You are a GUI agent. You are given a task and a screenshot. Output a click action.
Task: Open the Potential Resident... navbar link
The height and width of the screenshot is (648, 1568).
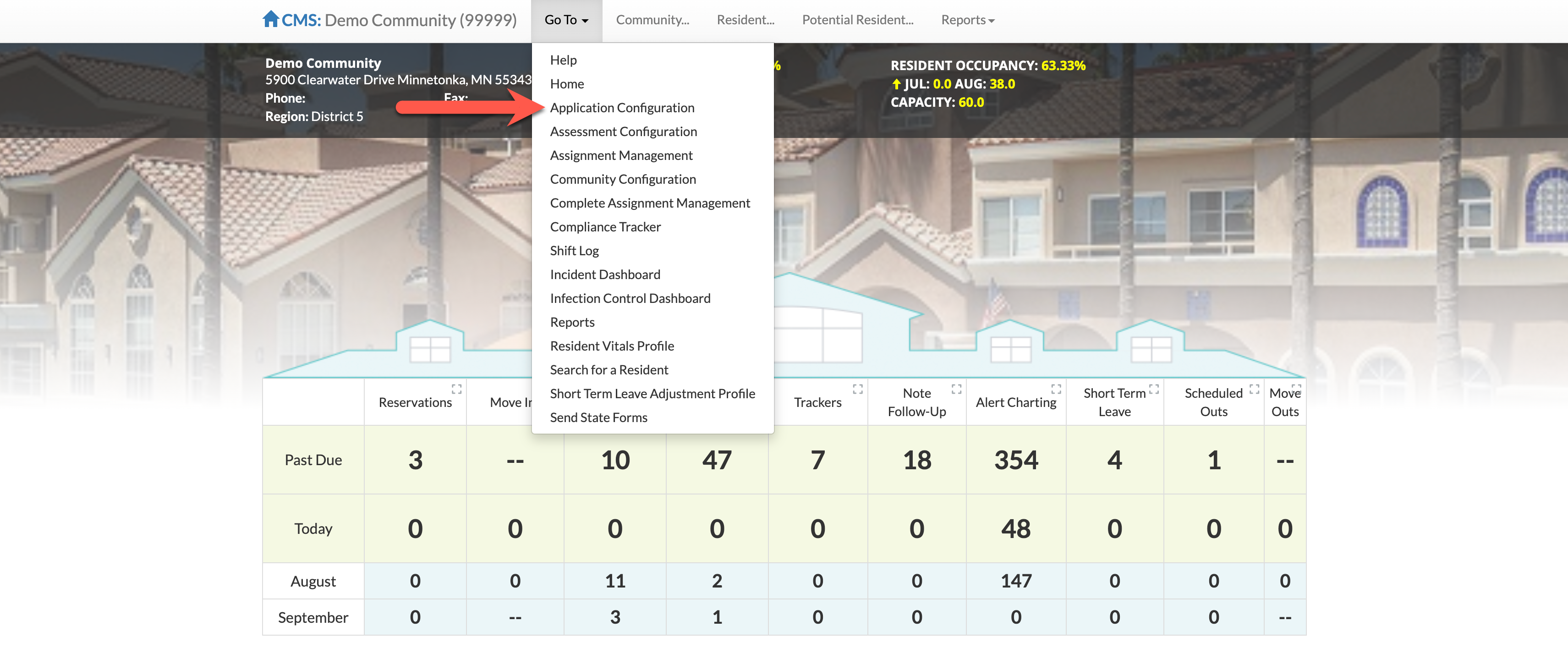click(857, 20)
